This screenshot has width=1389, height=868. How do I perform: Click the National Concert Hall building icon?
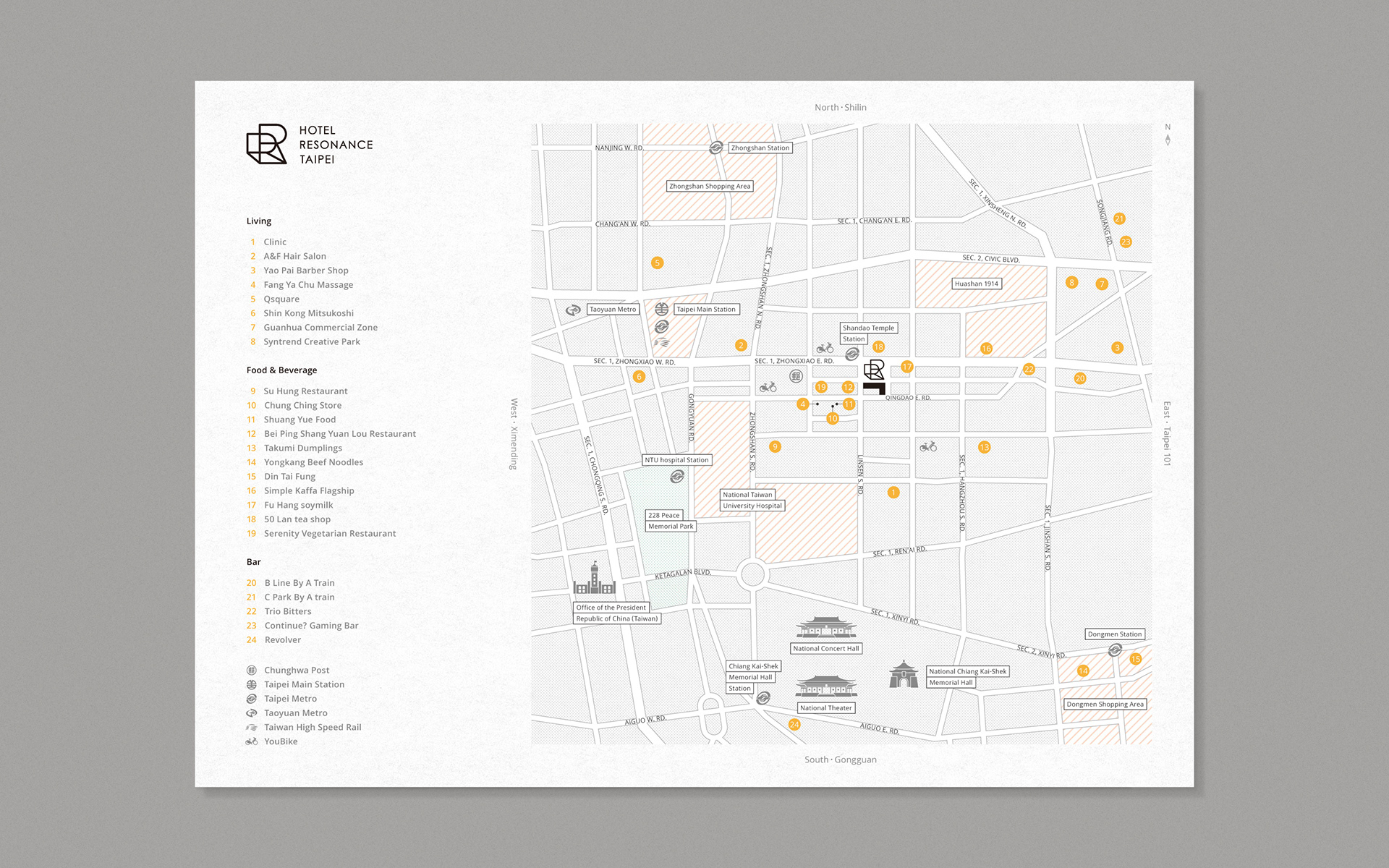[x=825, y=627]
